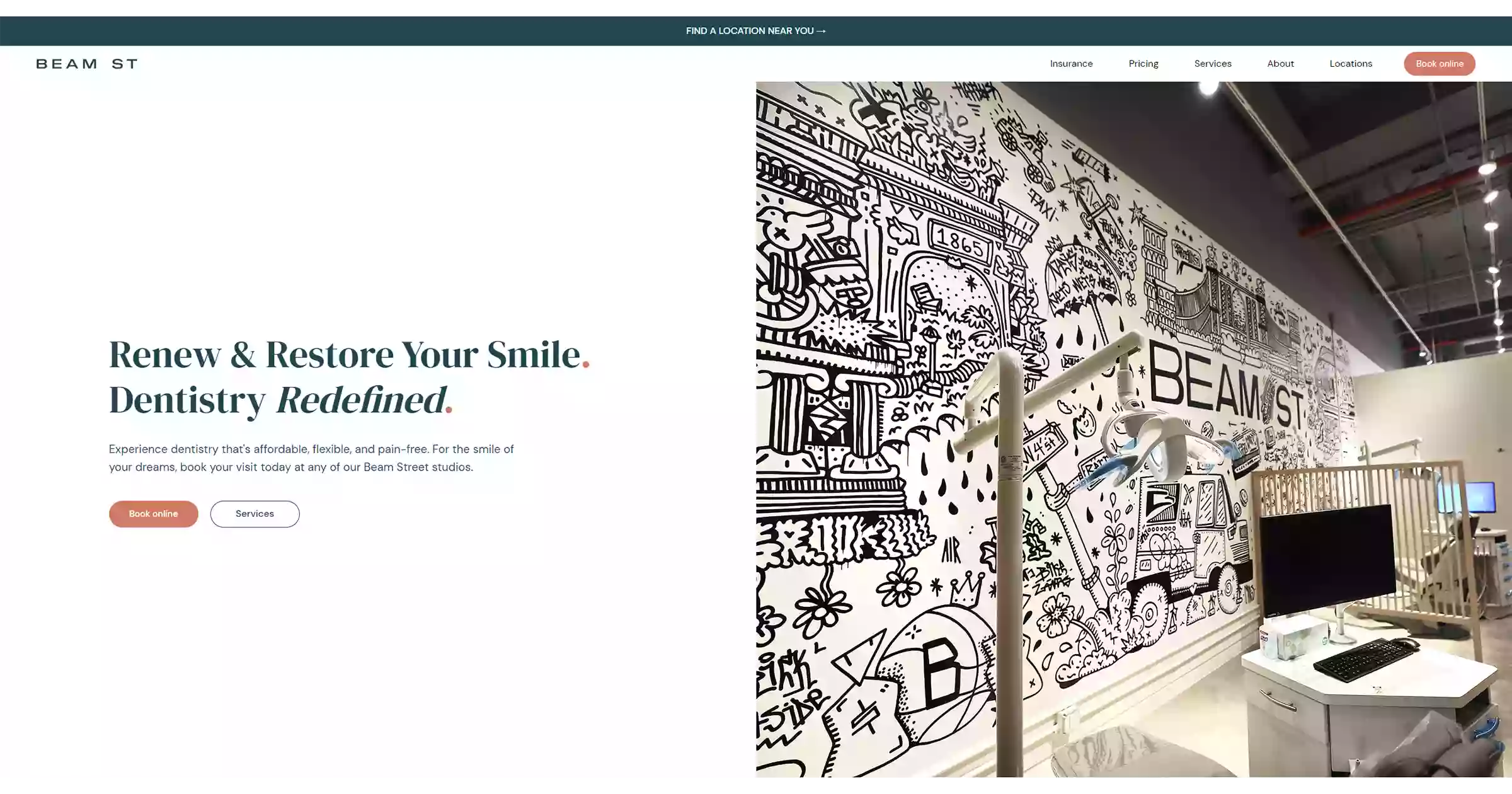
Task: Open the Locations navigation item
Action: click(1351, 64)
